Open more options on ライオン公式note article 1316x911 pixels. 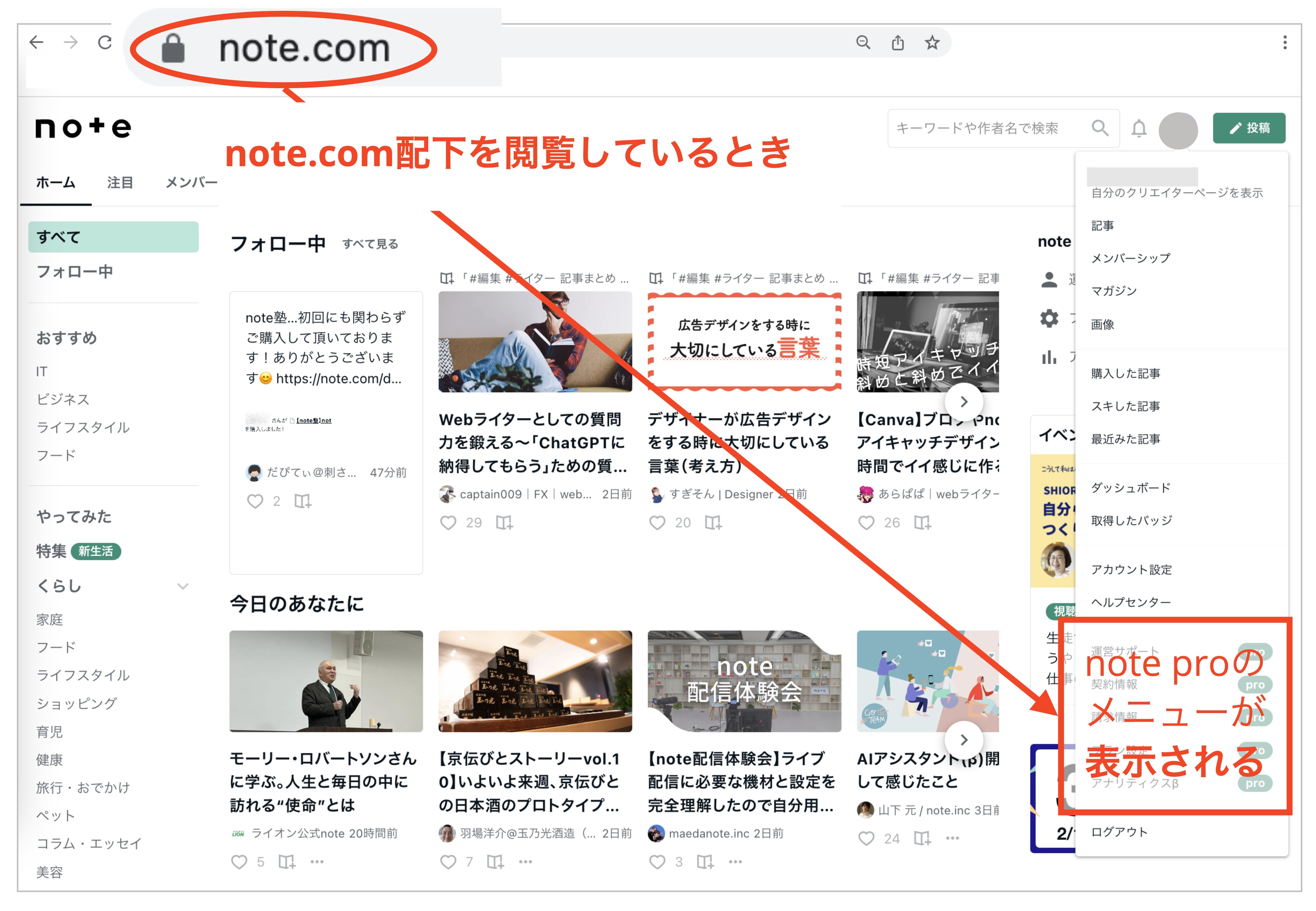click(317, 861)
